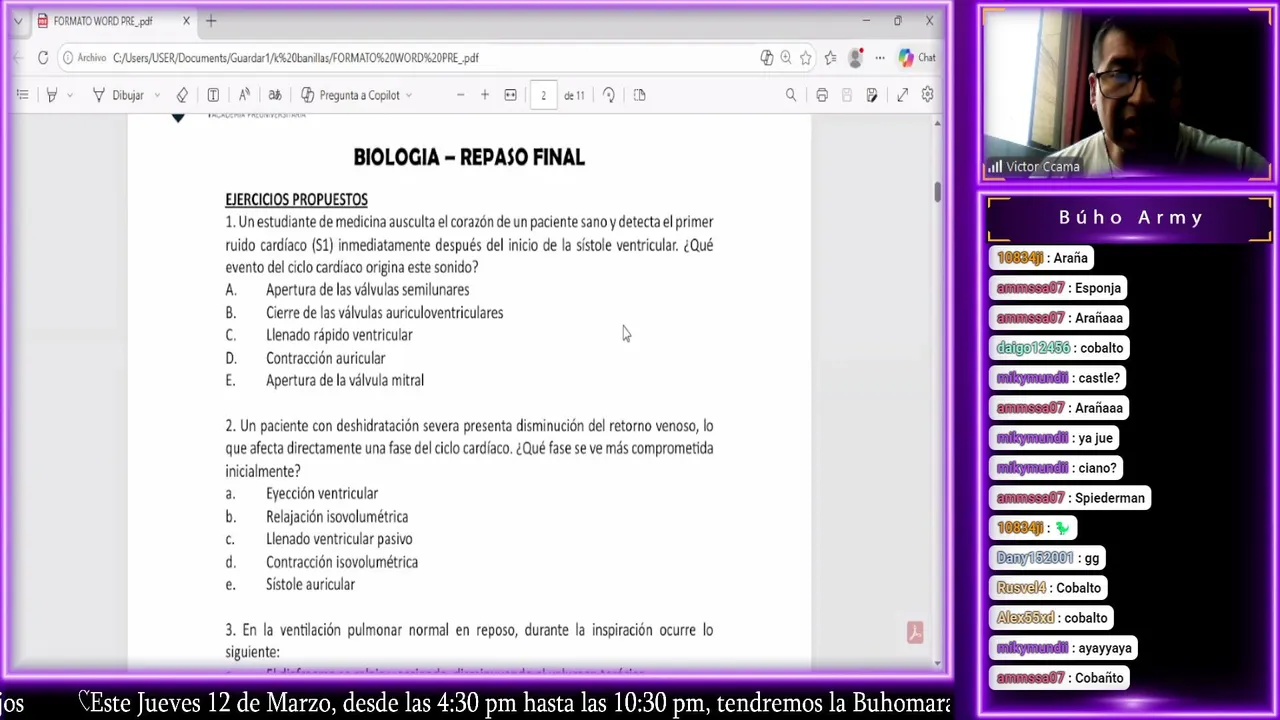Click the EJERCICIOS PROPUESTOS heading
The image size is (1280, 720).
coord(296,199)
